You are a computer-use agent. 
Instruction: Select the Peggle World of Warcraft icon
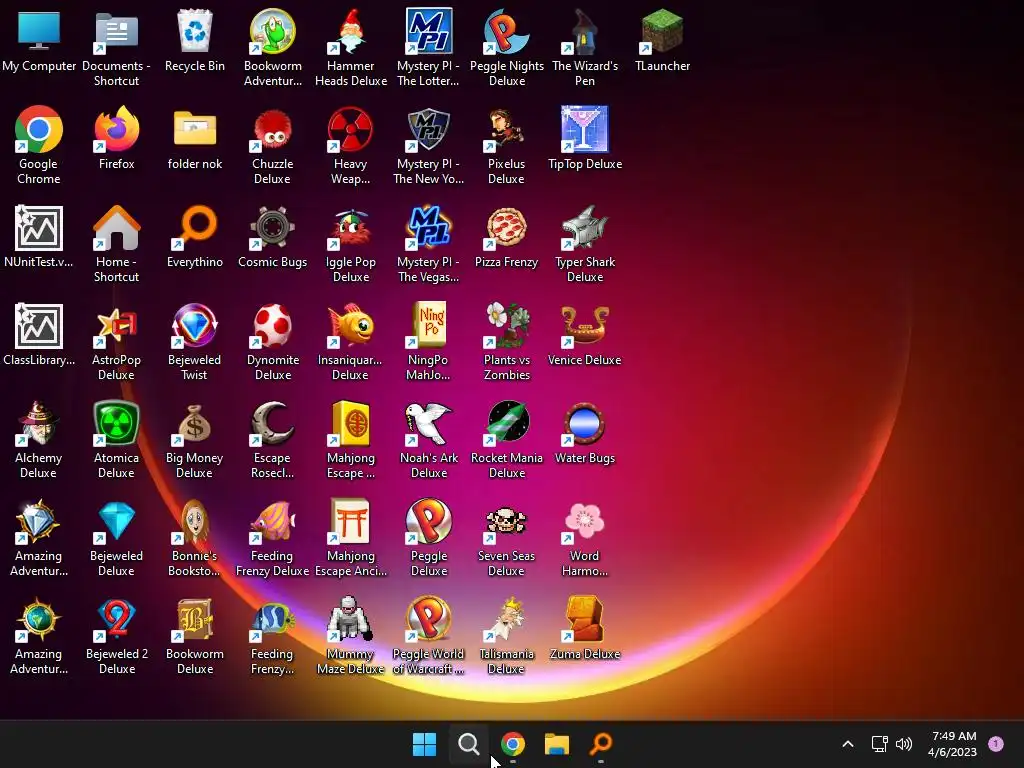tap(428, 618)
